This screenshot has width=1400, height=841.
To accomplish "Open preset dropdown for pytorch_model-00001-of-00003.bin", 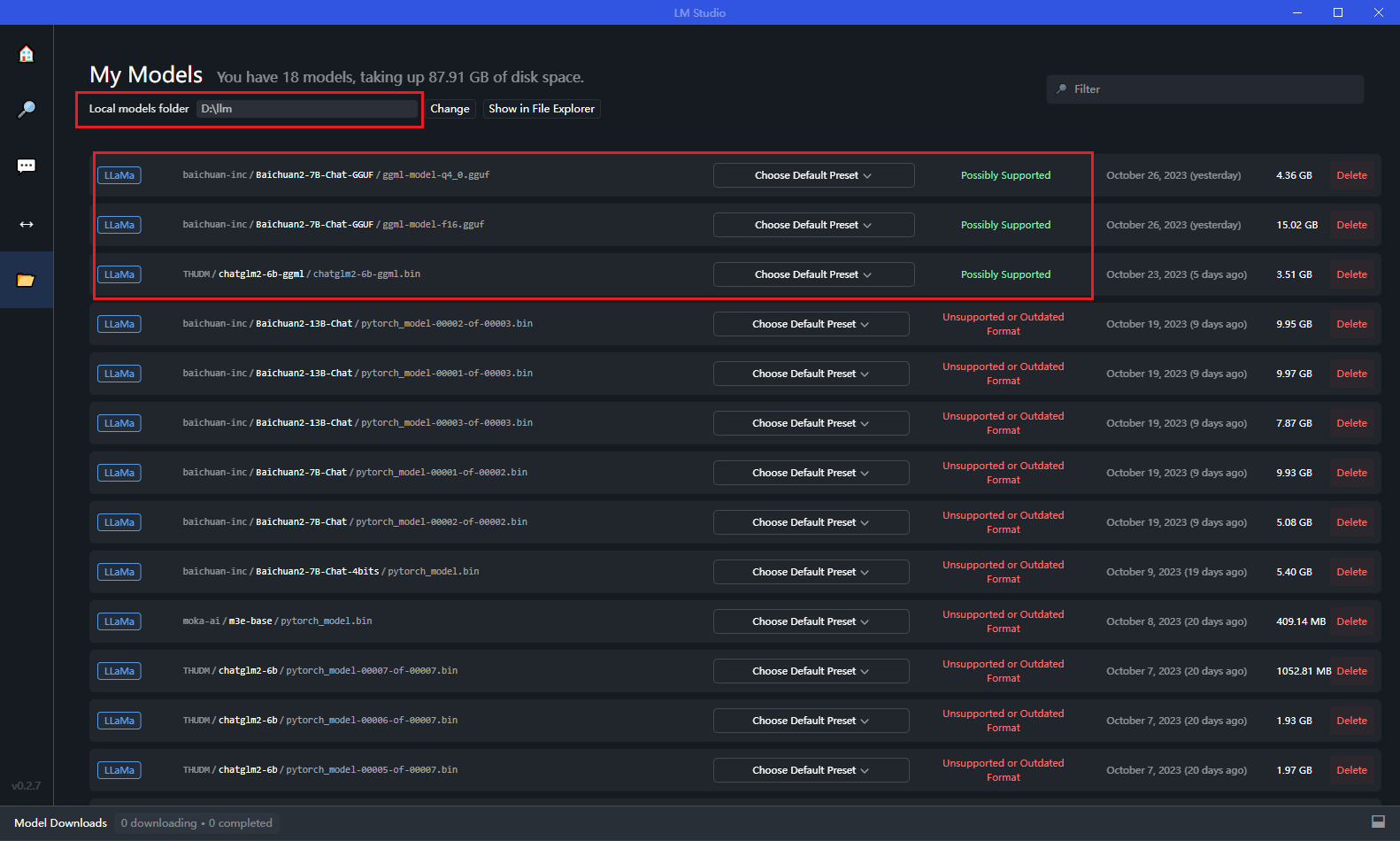I will 811,374.
